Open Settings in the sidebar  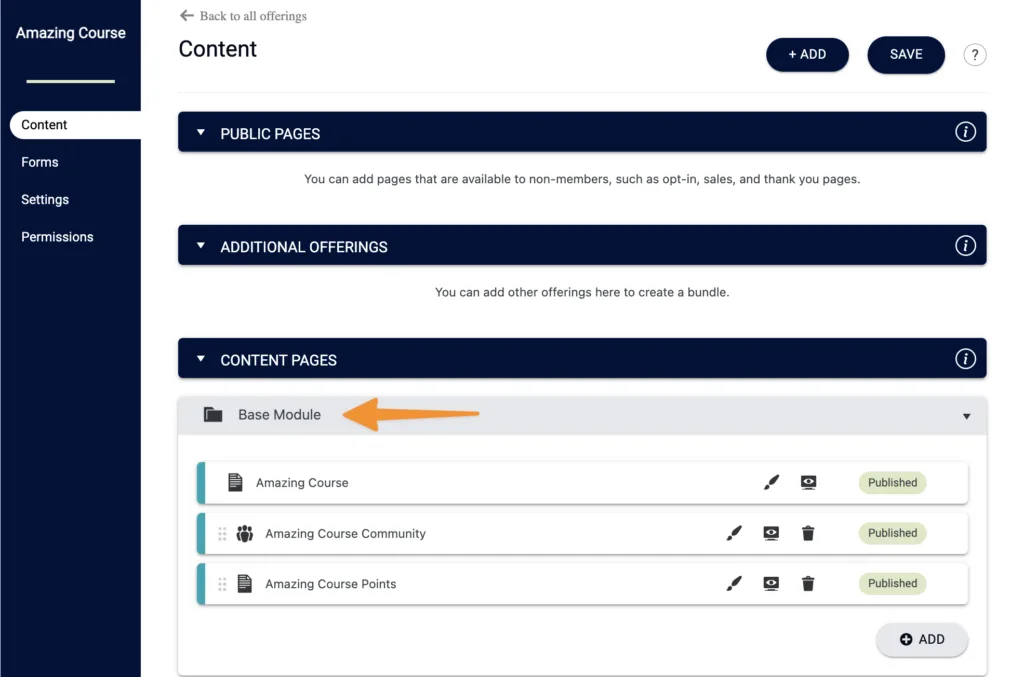[45, 200]
